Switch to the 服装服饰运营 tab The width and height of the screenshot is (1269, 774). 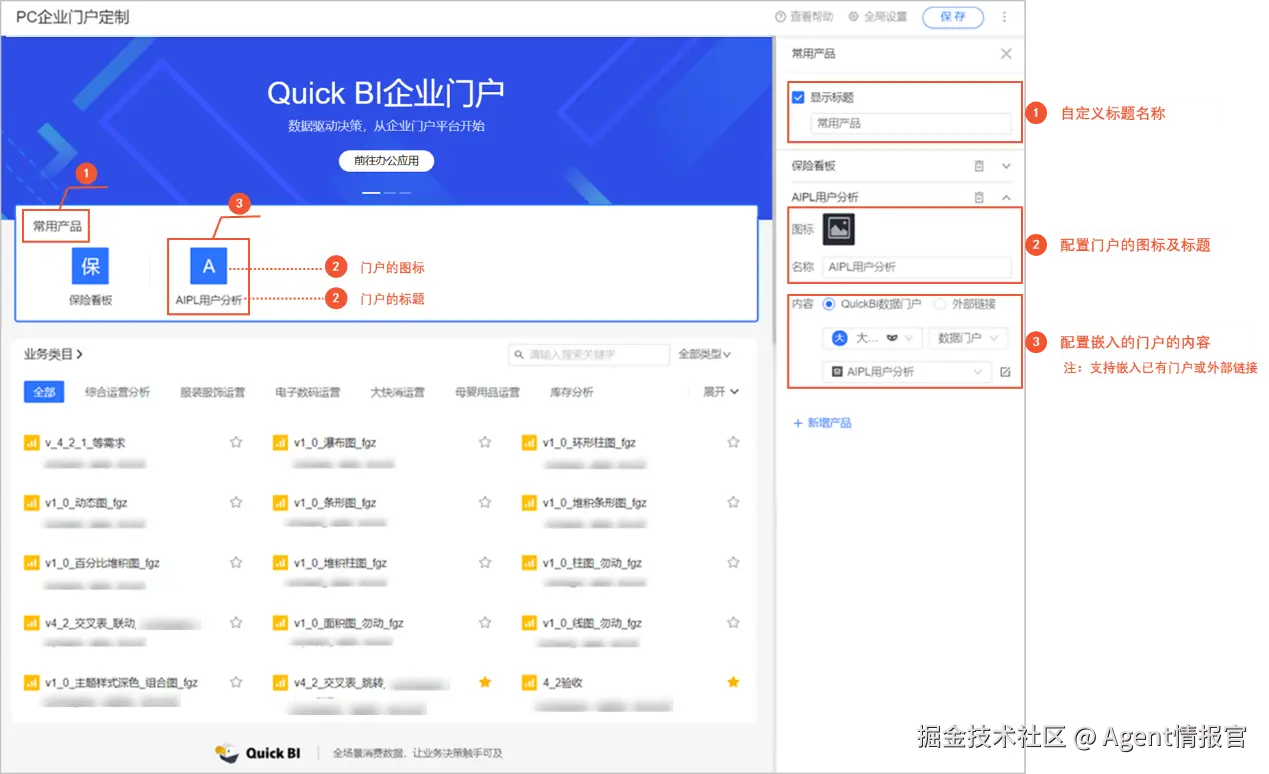pos(212,392)
